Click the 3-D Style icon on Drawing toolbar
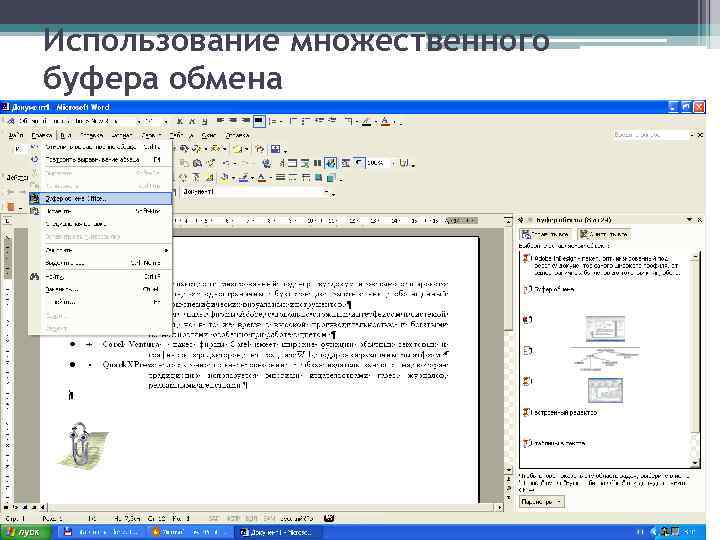The height and width of the screenshot is (540, 720). click(x=331, y=177)
